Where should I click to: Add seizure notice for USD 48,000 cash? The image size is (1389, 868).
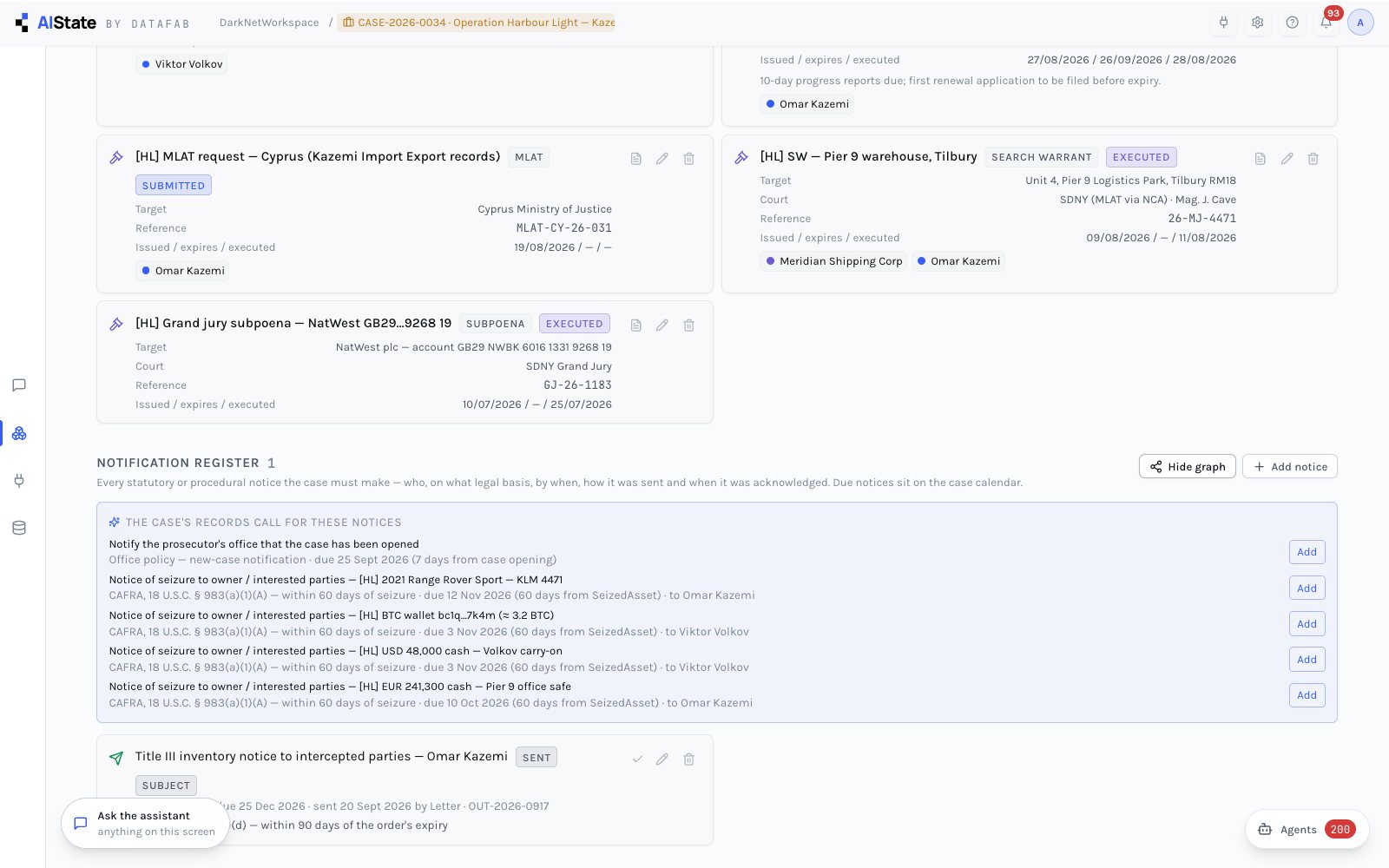[x=1307, y=660]
